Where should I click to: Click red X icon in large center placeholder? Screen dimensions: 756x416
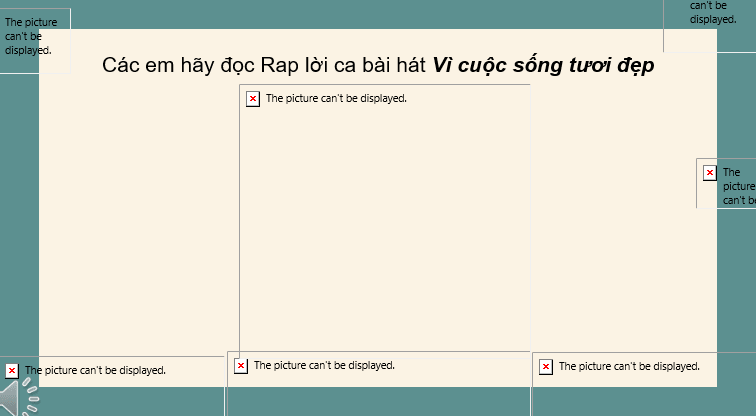click(253, 98)
